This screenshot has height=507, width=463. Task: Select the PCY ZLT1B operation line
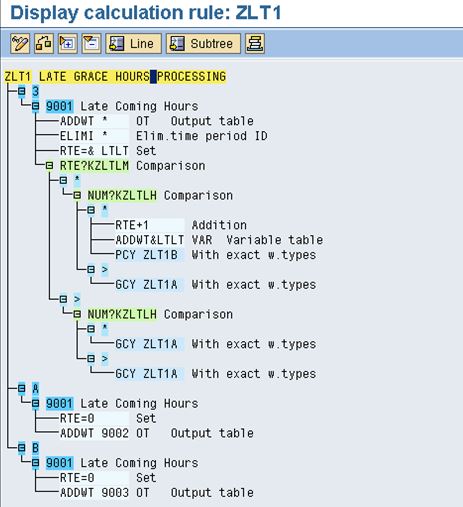coord(215,255)
